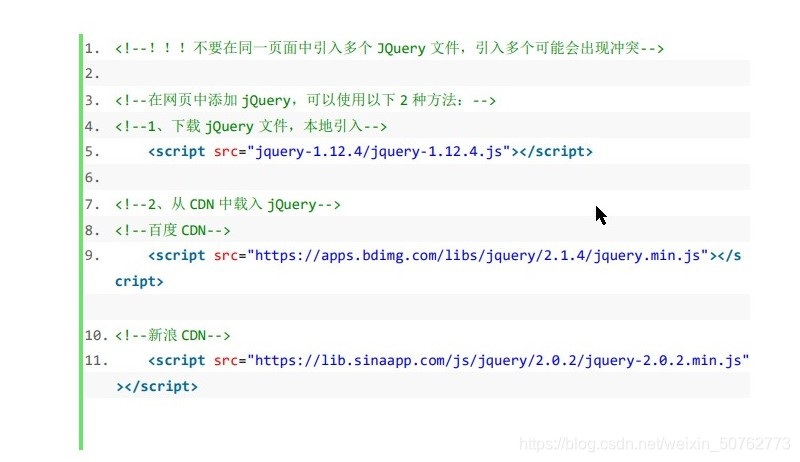Click line number 10.
800x462 pixels.
point(96,336)
